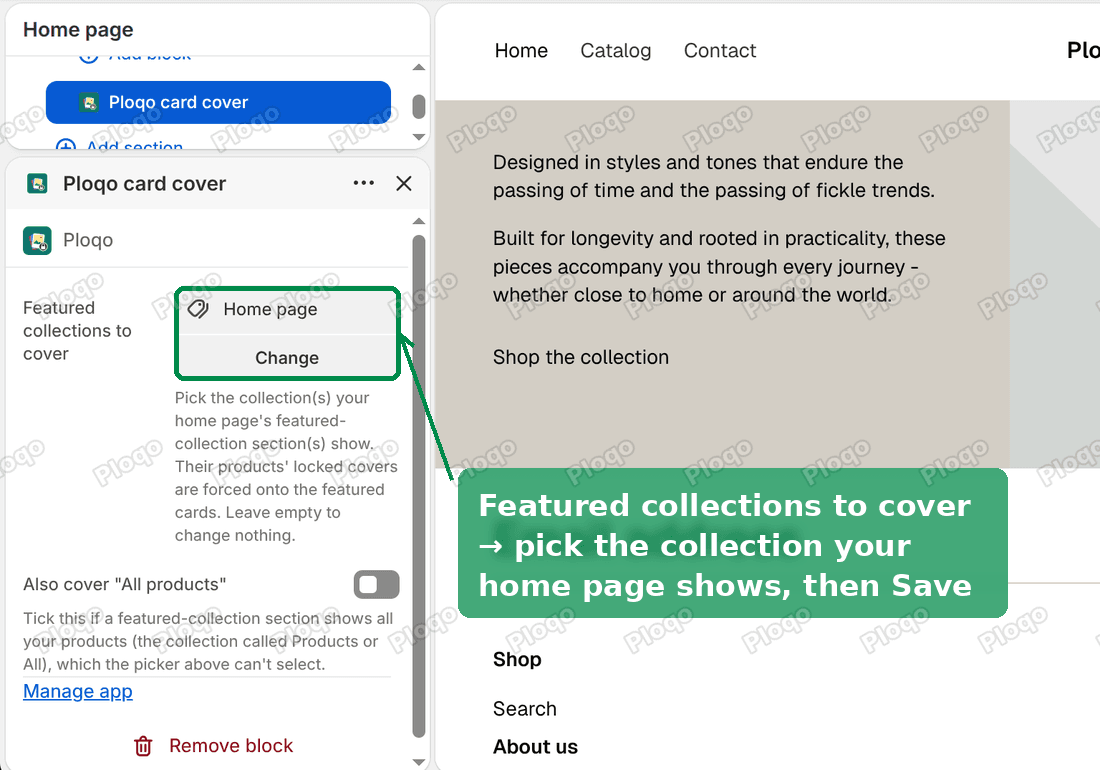Screen dimensions: 1100x770
Task: Click Remove block
Action: coord(213,745)
